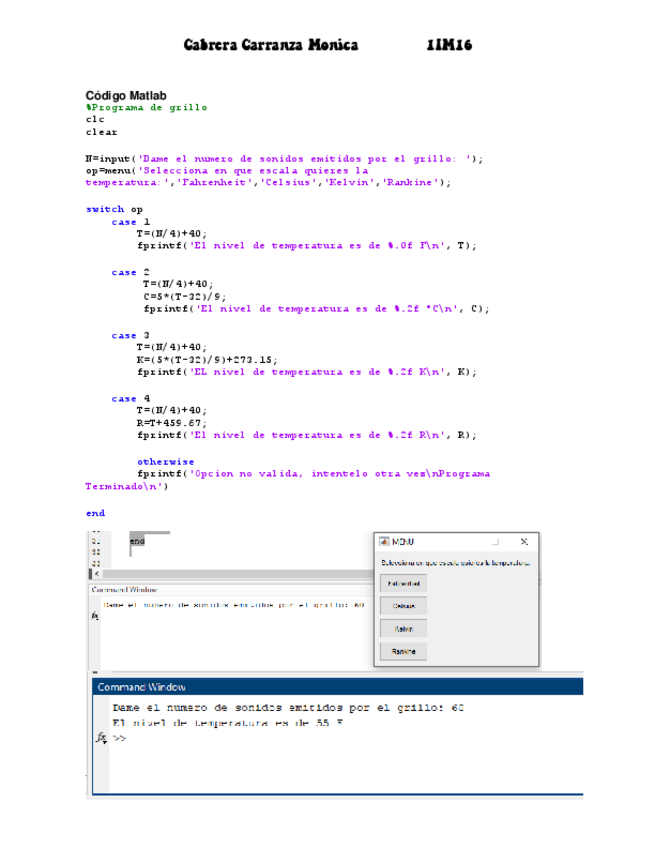Click the 'case 1' code line
The width and height of the screenshot is (655, 848).
[130, 222]
